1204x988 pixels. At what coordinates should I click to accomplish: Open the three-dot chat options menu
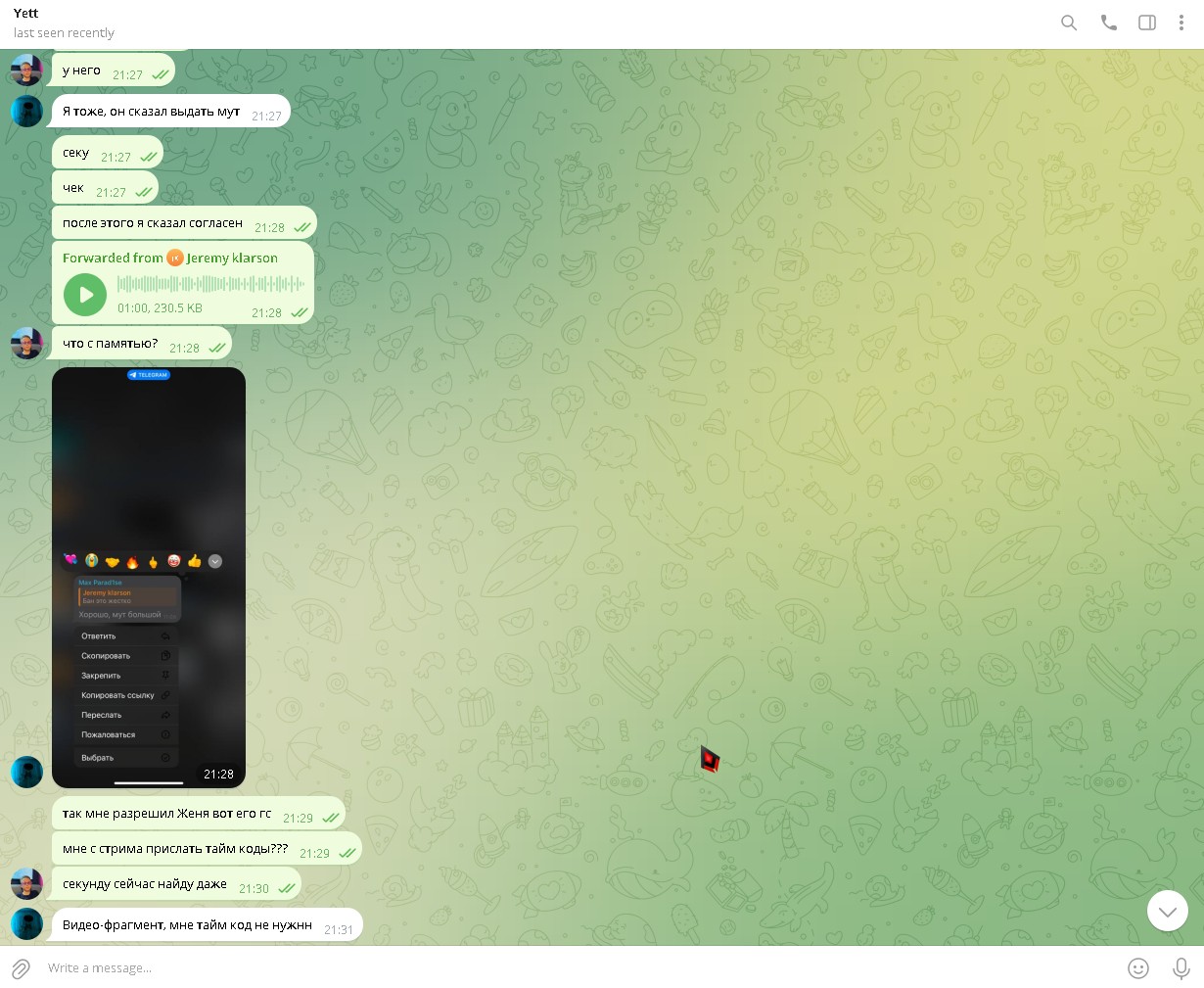[1181, 23]
